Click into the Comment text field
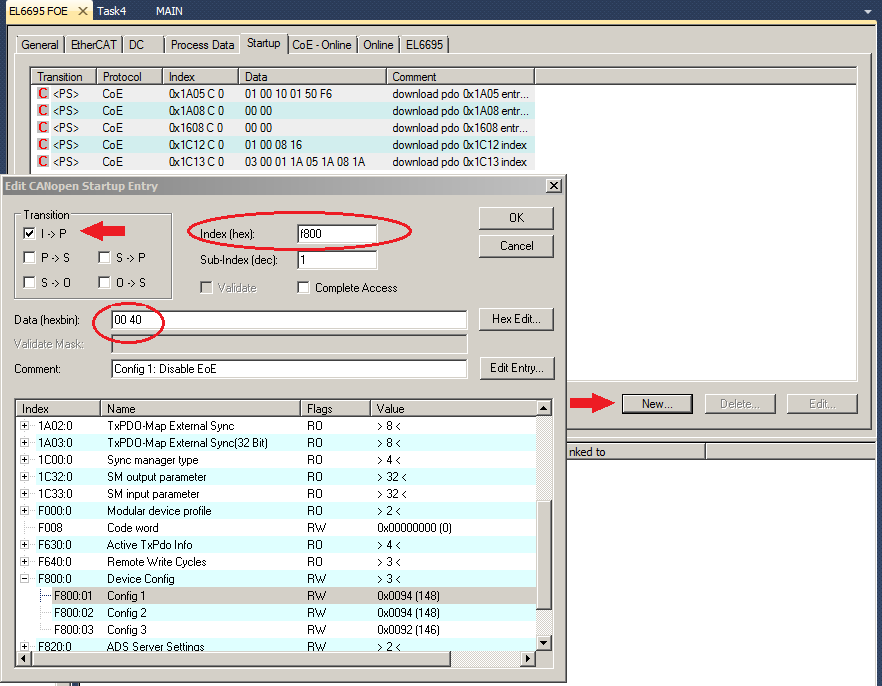This screenshot has height=686, width=882. pos(289,369)
